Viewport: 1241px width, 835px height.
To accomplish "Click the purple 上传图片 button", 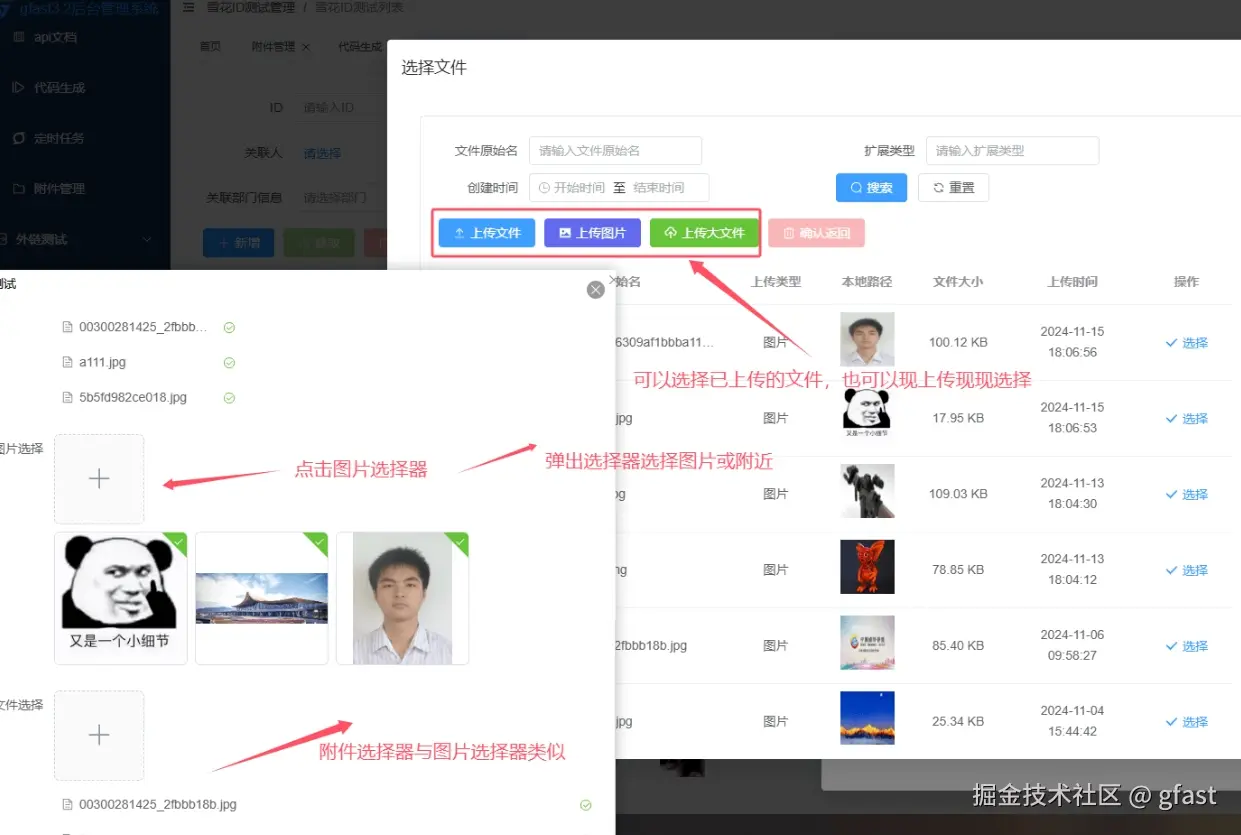I will (x=592, y=233).
